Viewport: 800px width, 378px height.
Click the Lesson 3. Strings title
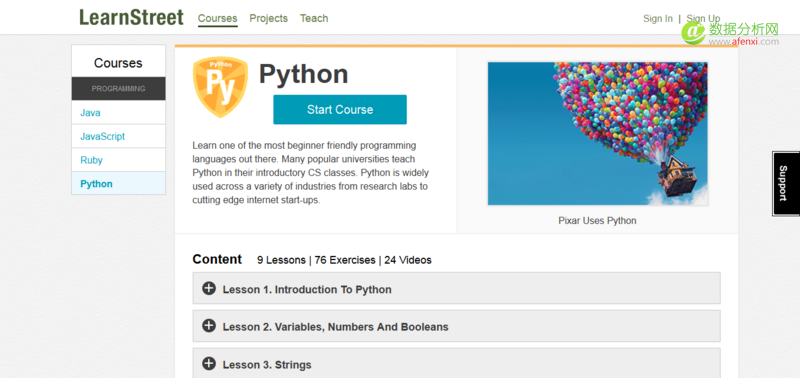pos(267,365)
